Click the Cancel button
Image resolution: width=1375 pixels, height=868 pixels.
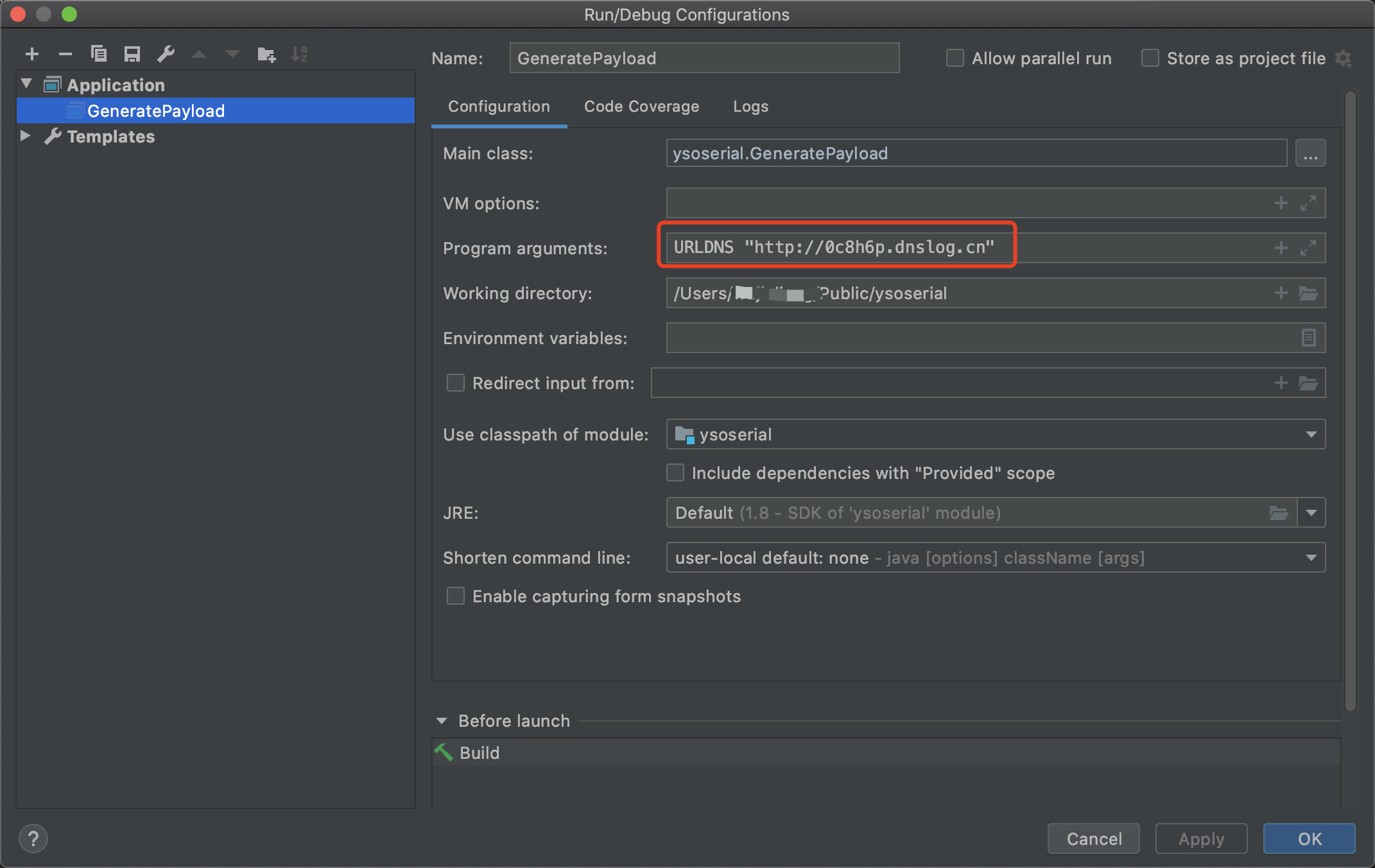coord(1094,838)
